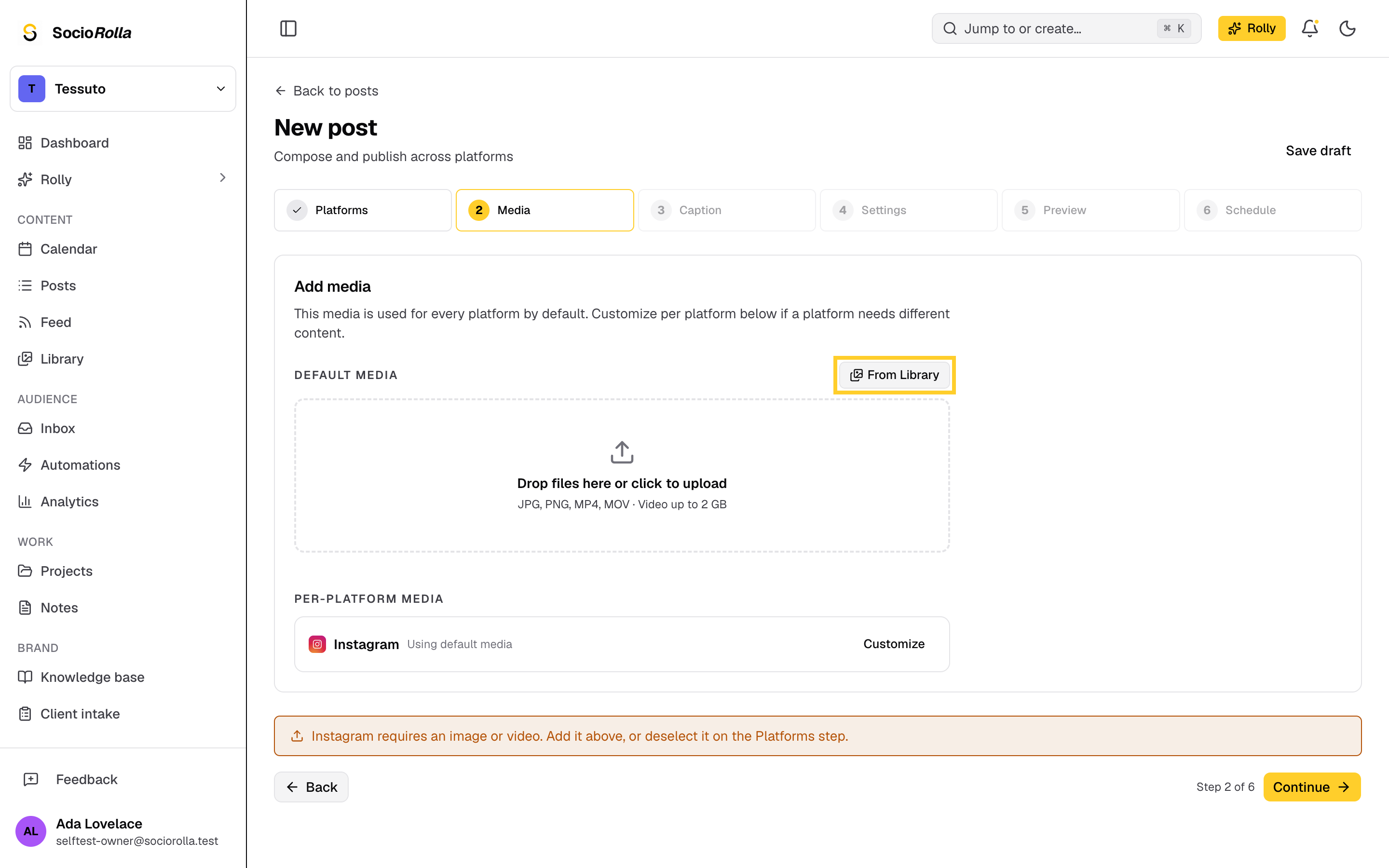Viewport: 1389px width, 868px height.
Task: Open Dashboard in sidebar
Action: tap(123, 142)
